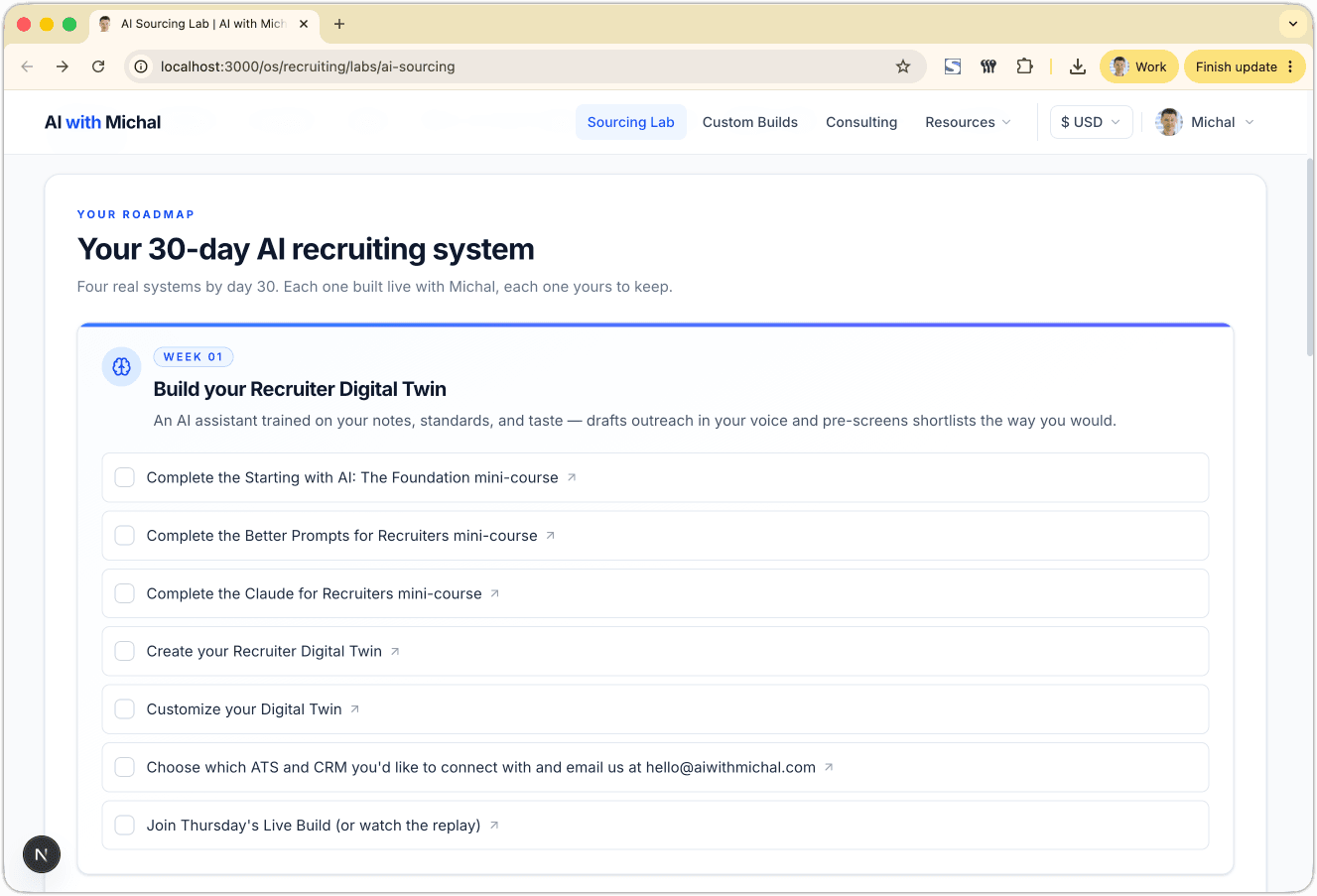Viewport: 1317px width, 896px height.
Task: Open the tab search dropdown arrow
Action: [x=1293, y=24]
